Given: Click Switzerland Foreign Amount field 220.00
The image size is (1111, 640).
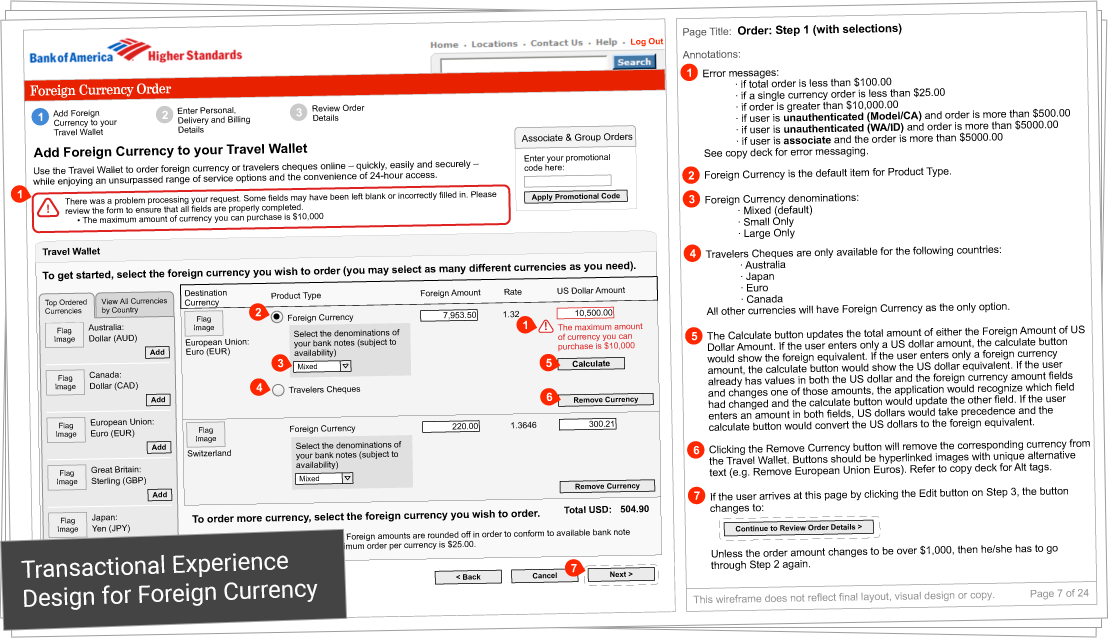Looking at the screenshot, I should (451, 426).
